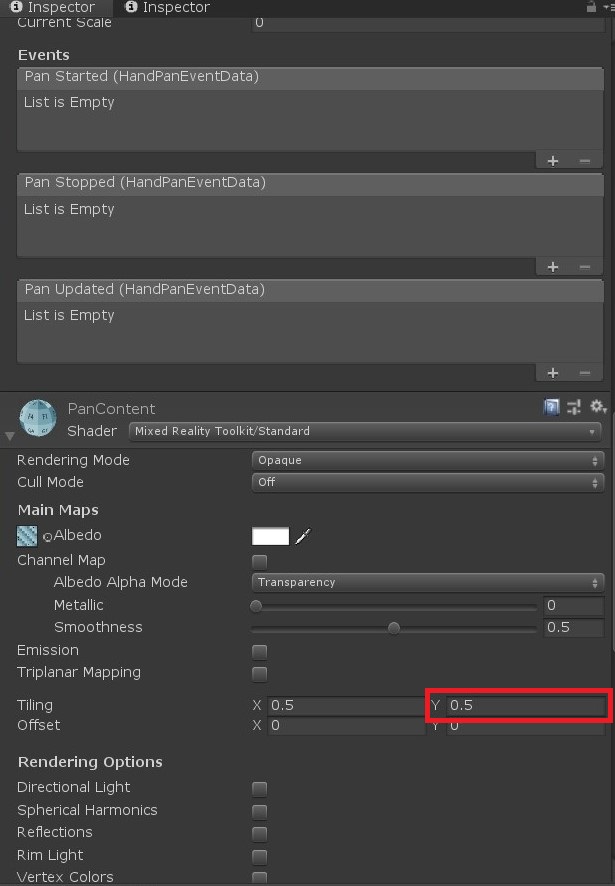Enable the Triplanar Mapping checkbox
The image size is (615, 886).
[x=259, y=674]
